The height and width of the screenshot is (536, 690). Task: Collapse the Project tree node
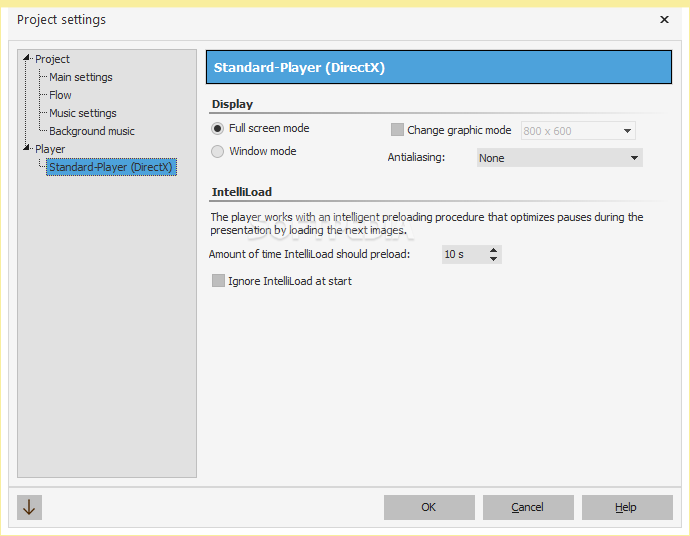coord(26,58)
